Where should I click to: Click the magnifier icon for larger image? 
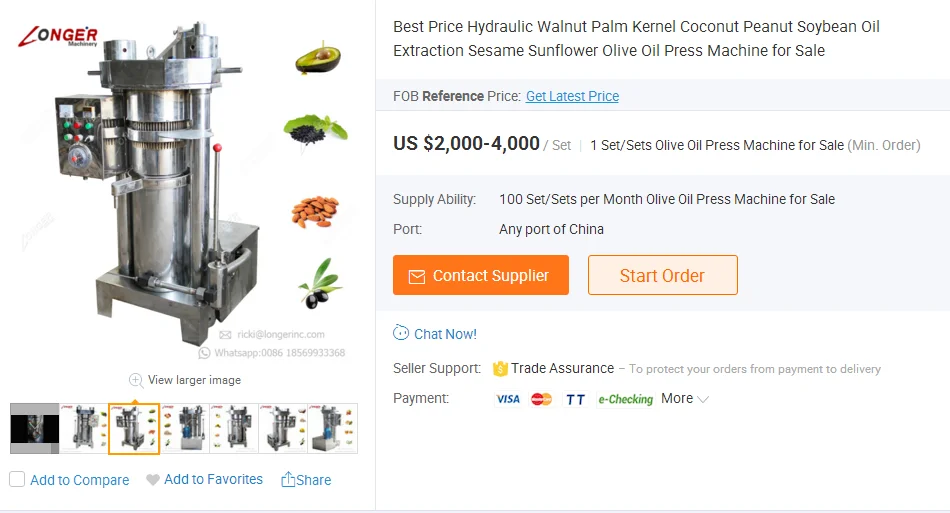(136, 380)
